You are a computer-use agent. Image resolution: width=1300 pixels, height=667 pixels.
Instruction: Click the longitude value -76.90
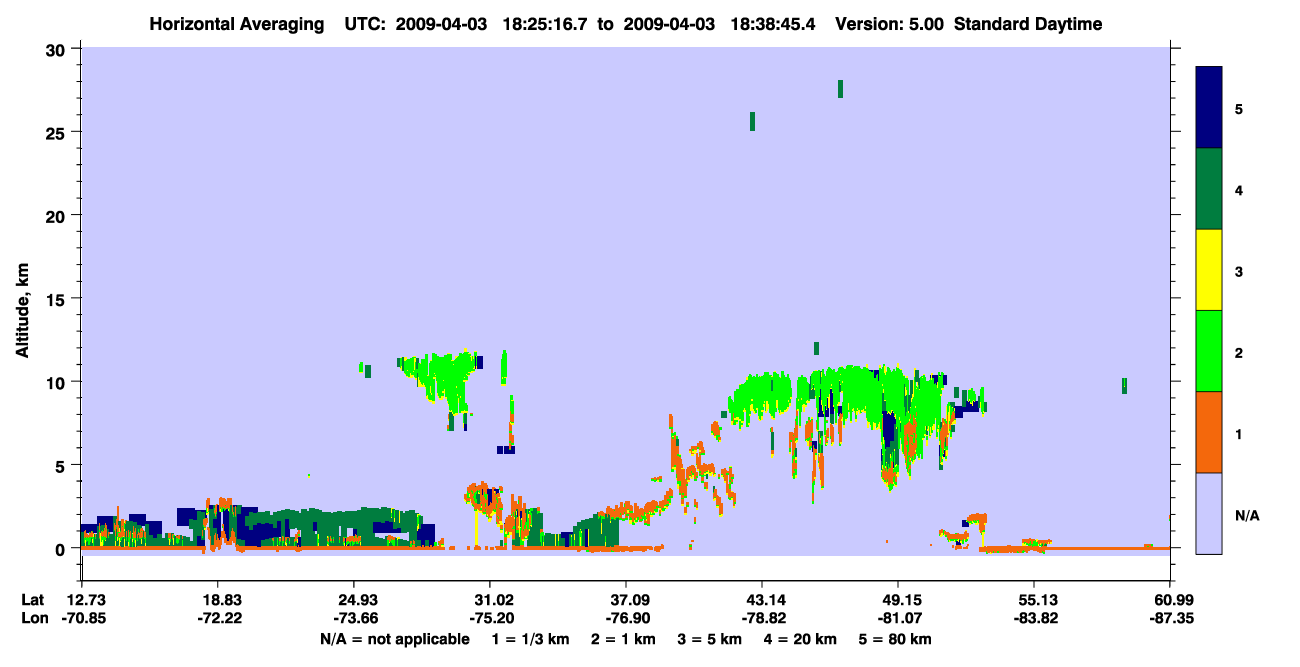point(626,618)
